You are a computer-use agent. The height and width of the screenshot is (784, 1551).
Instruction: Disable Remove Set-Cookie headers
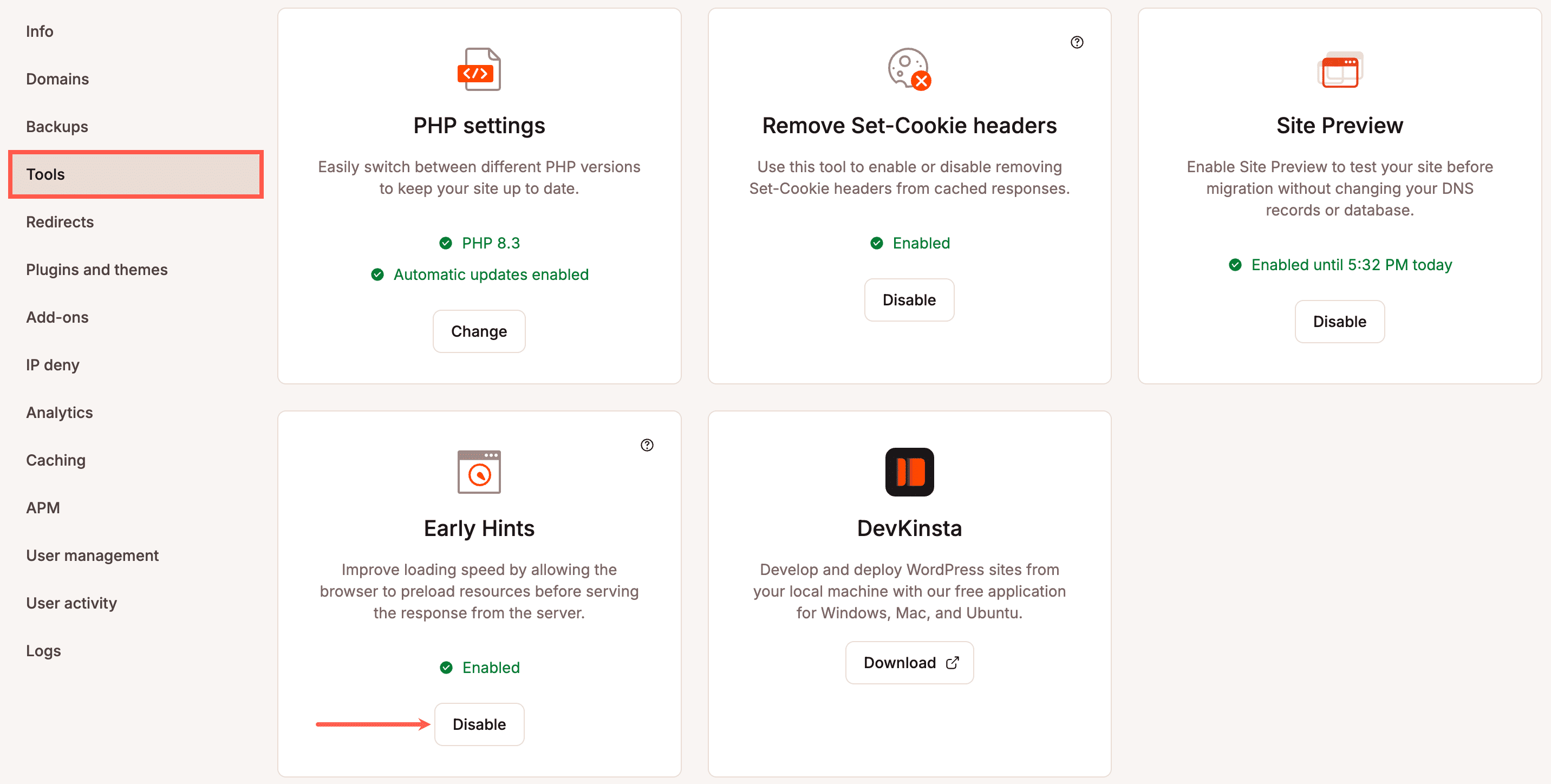tap(909, 300)
